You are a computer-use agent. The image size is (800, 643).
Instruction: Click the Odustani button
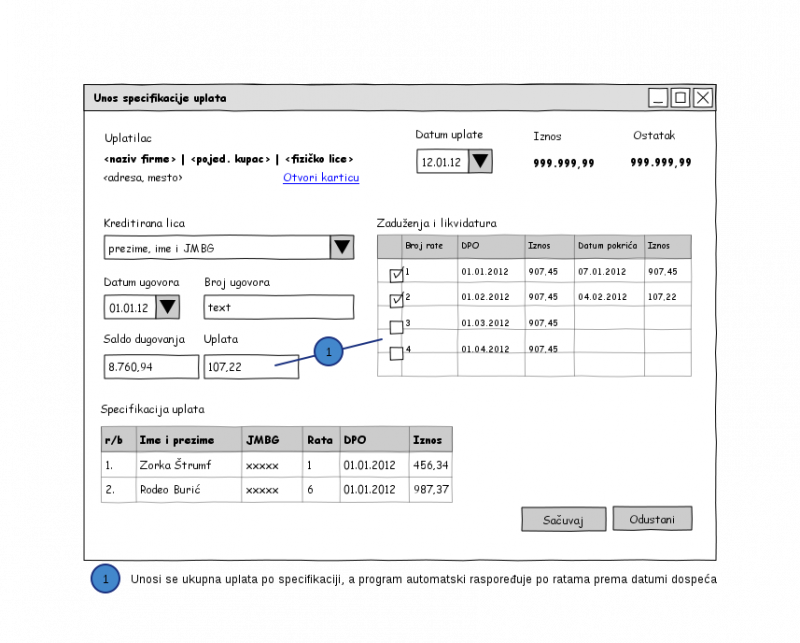click(x=652, y=518)
